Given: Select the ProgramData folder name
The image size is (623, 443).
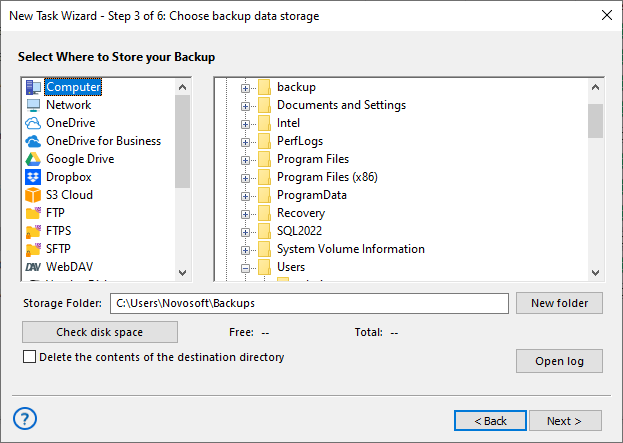Looking at the screenshot, I should [312, 195].
